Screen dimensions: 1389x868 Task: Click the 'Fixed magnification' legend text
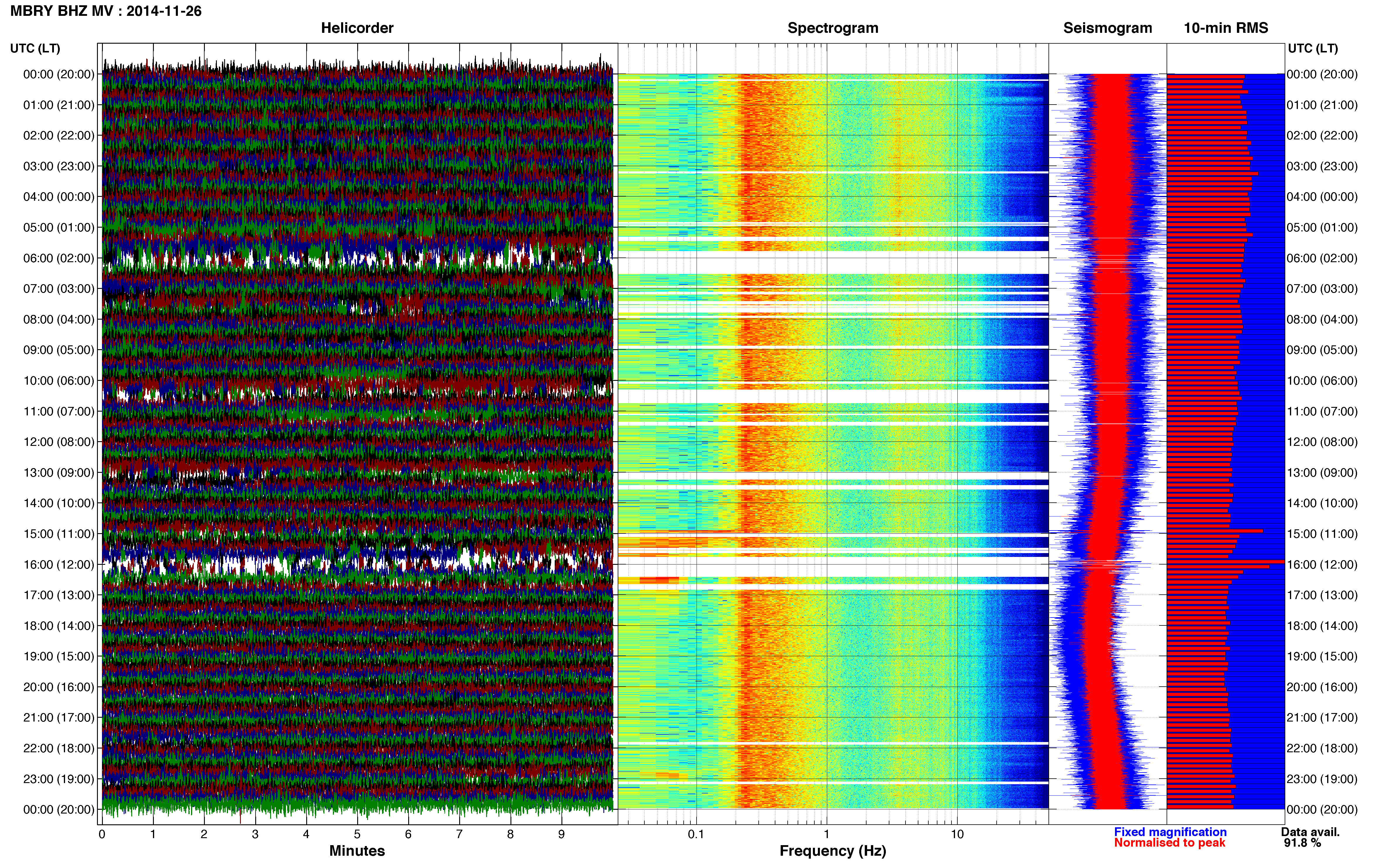click(x=1170, y=832)
